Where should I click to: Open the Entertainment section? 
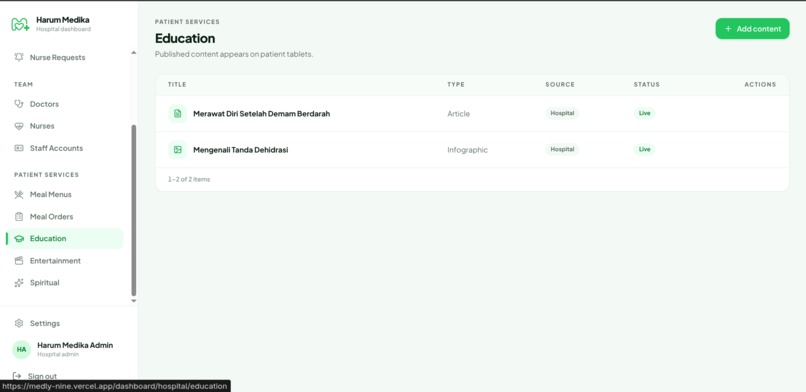(x=66, y=260)
